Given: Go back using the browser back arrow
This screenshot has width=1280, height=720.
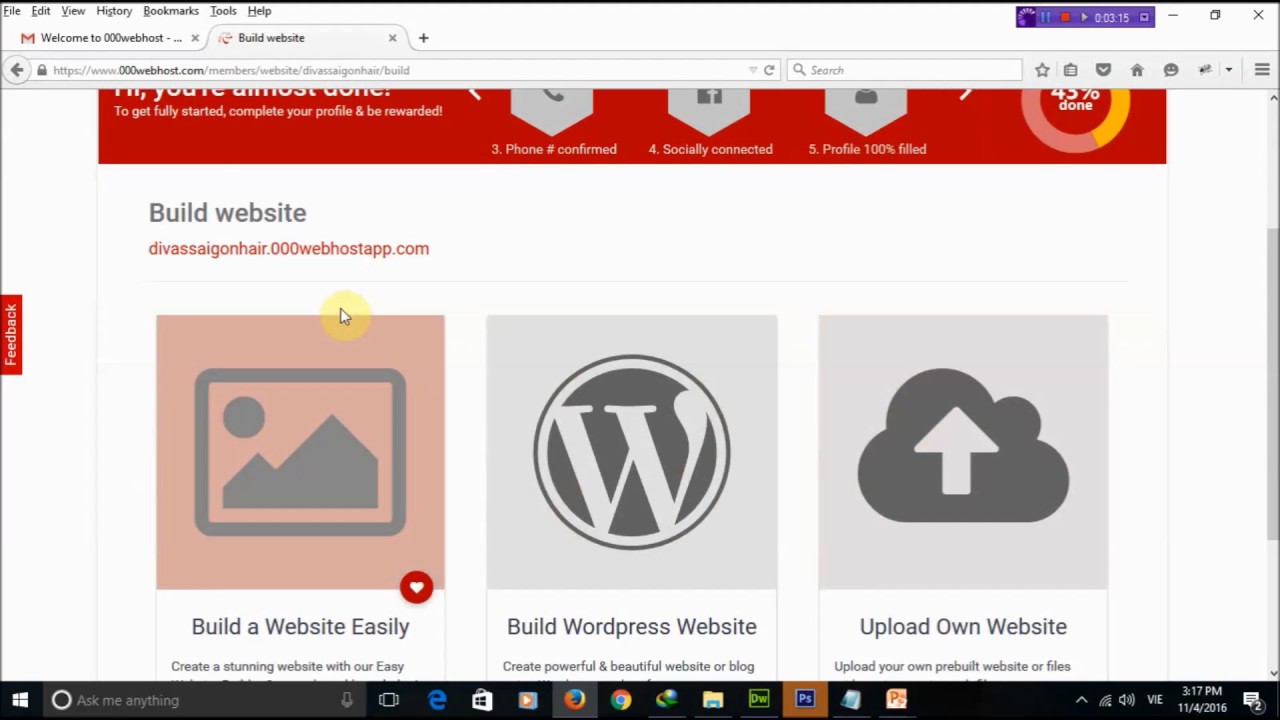Looking at the screenshot, I should coord(16,70).
